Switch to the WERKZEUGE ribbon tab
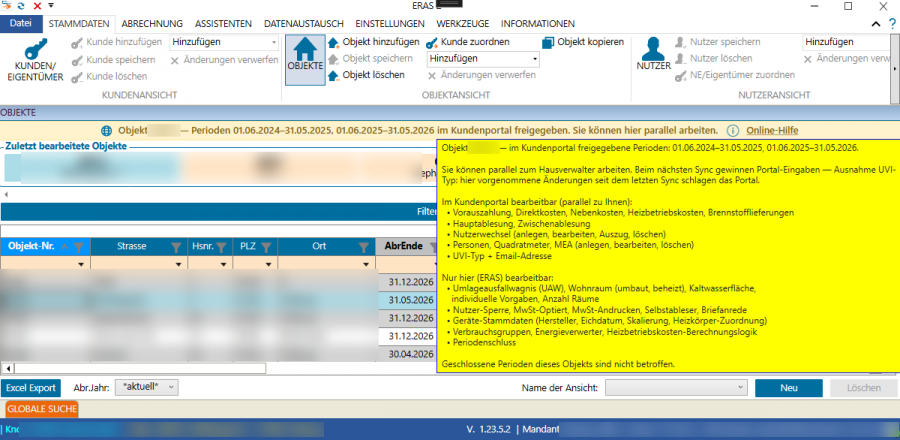Viewport: 900px width, 440px height. point(463,24)
